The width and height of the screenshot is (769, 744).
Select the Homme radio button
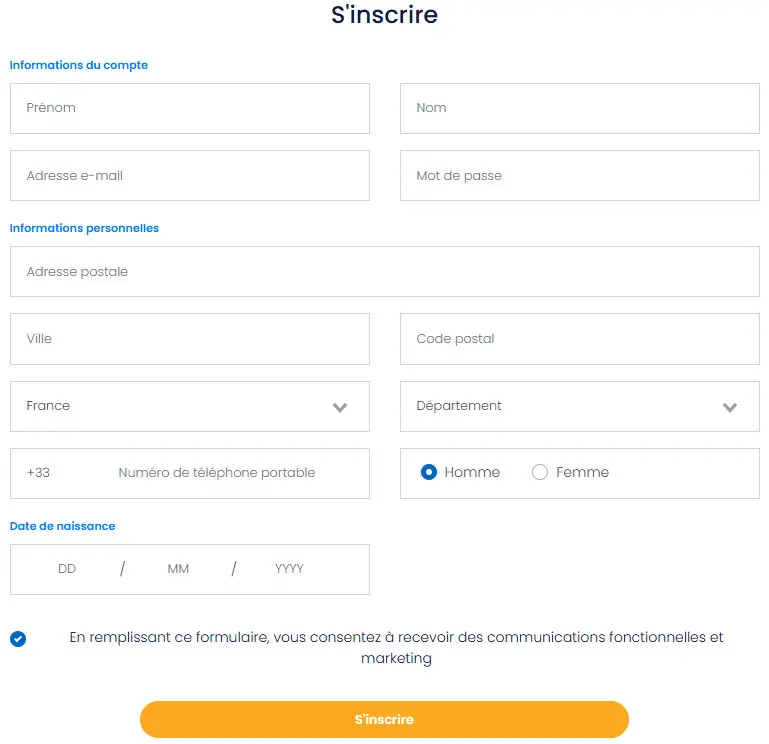tap(429, 472)
